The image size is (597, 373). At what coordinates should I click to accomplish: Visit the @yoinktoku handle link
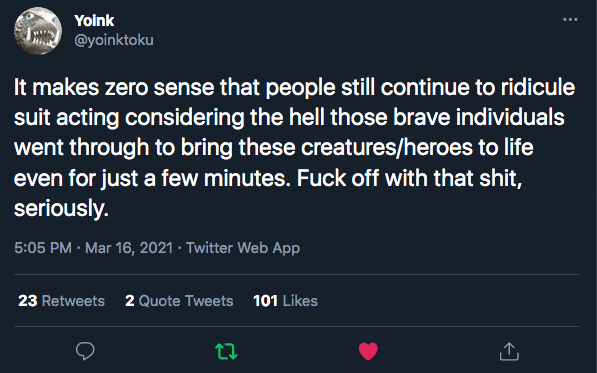[x=114, y=40]
